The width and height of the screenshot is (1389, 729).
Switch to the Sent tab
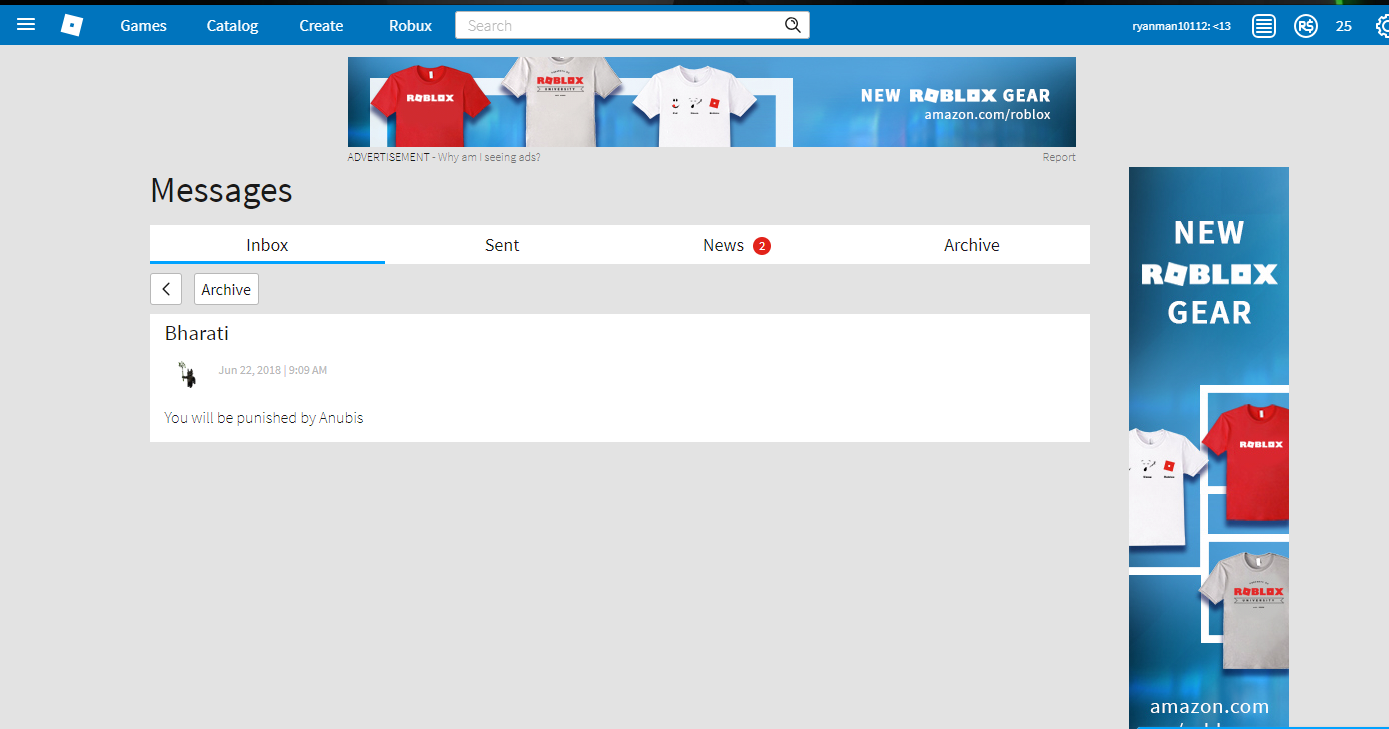pyautogui.click(x=502, y=245)
